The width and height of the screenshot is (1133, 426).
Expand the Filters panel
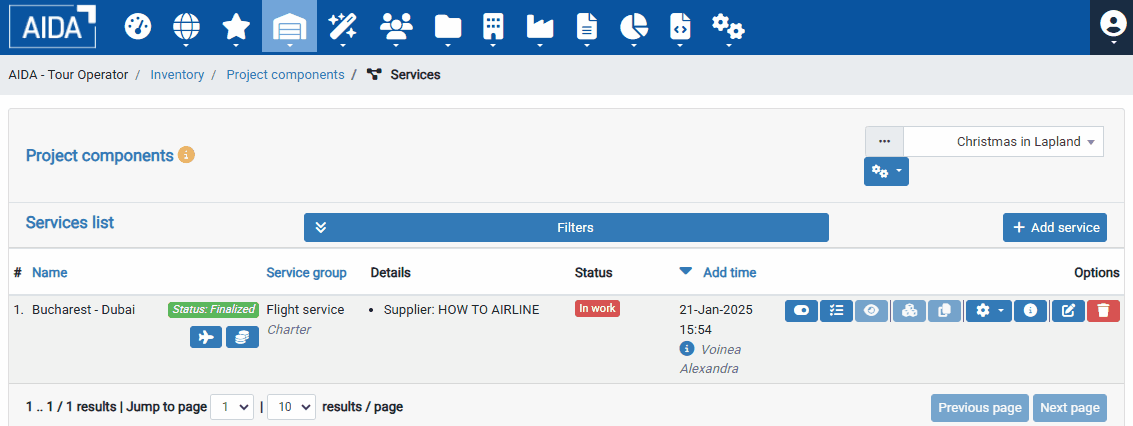pos(566,227)
